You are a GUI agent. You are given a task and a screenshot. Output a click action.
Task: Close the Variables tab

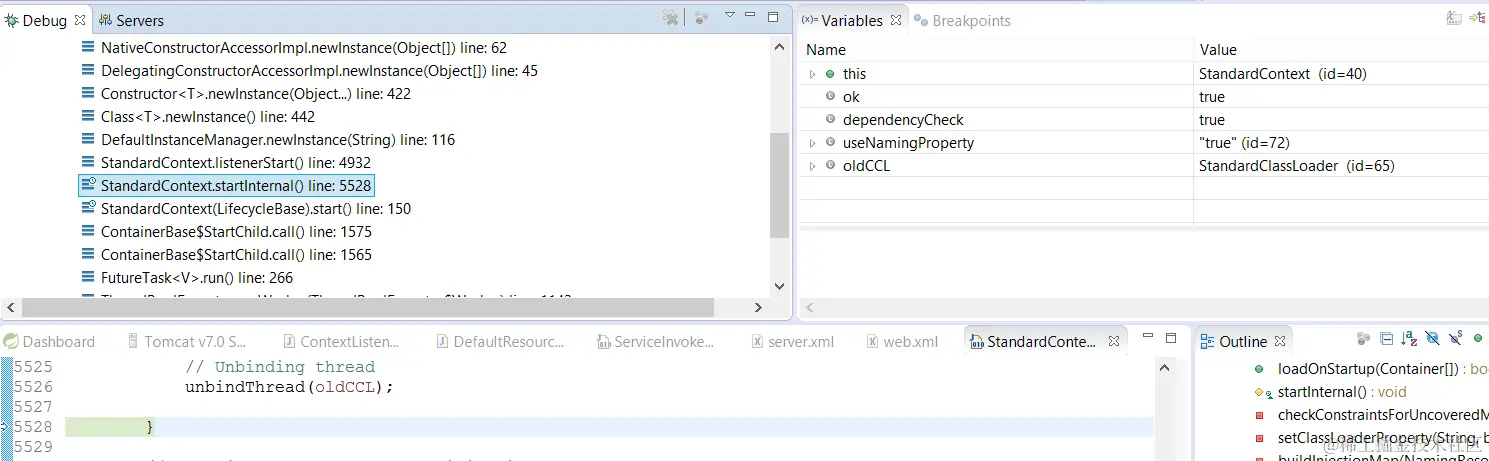pyautogui.click(x=896, y=20)
